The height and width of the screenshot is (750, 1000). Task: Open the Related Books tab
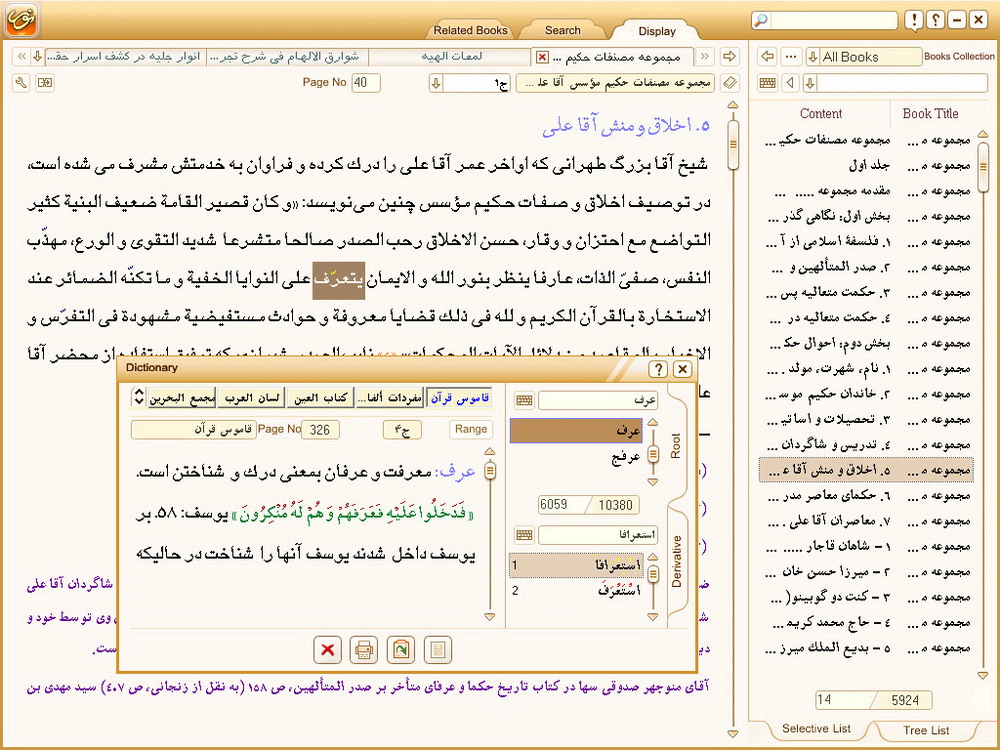point(471,30)
